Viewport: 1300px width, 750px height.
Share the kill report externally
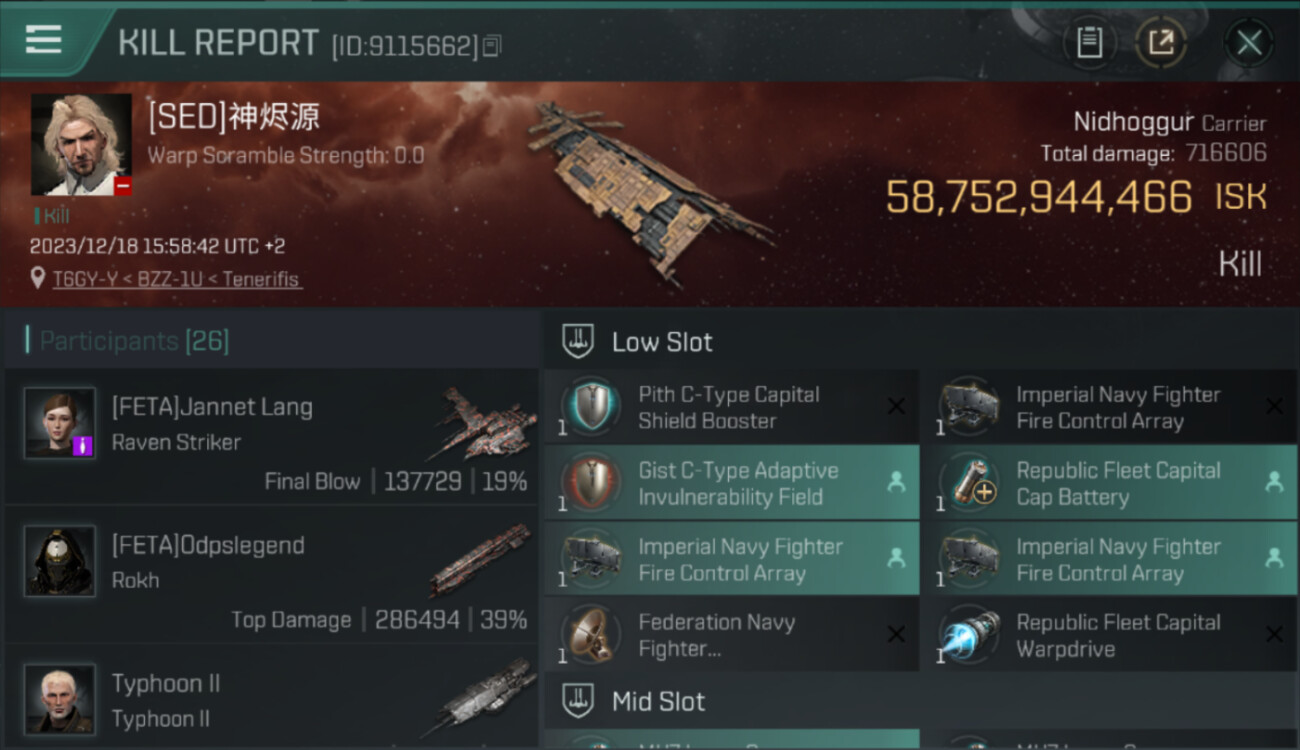(x=1161, y=43)
